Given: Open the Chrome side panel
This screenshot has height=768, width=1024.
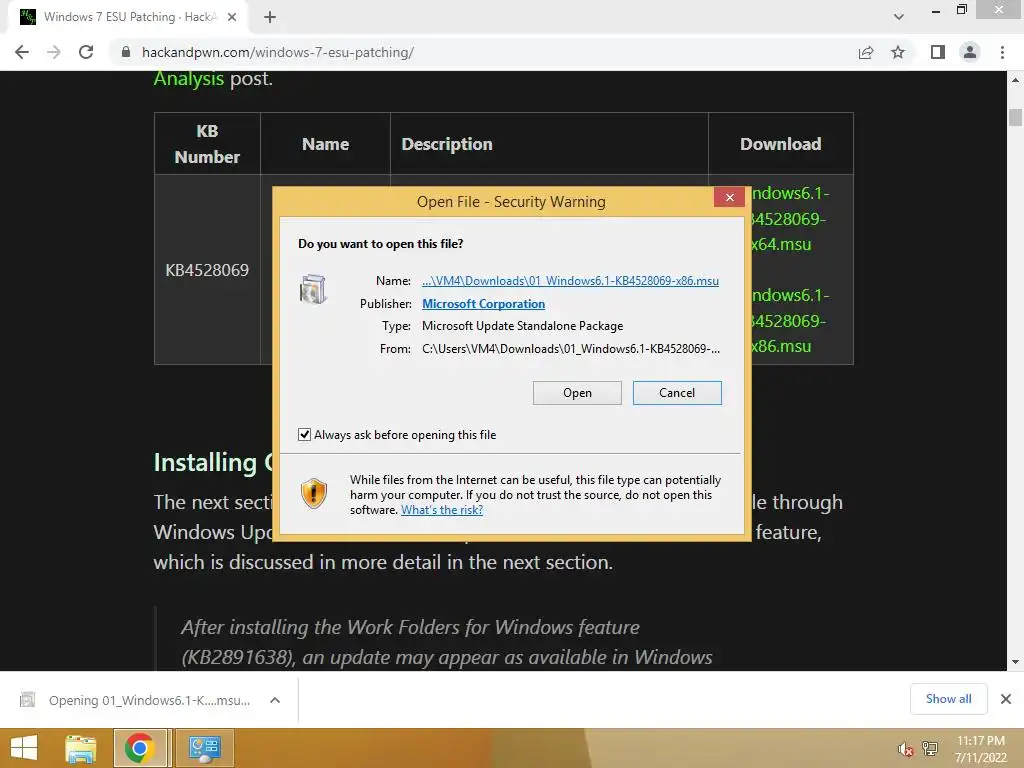Looking at the screenshot, I should pyautogui.click(x=938, y=52).
